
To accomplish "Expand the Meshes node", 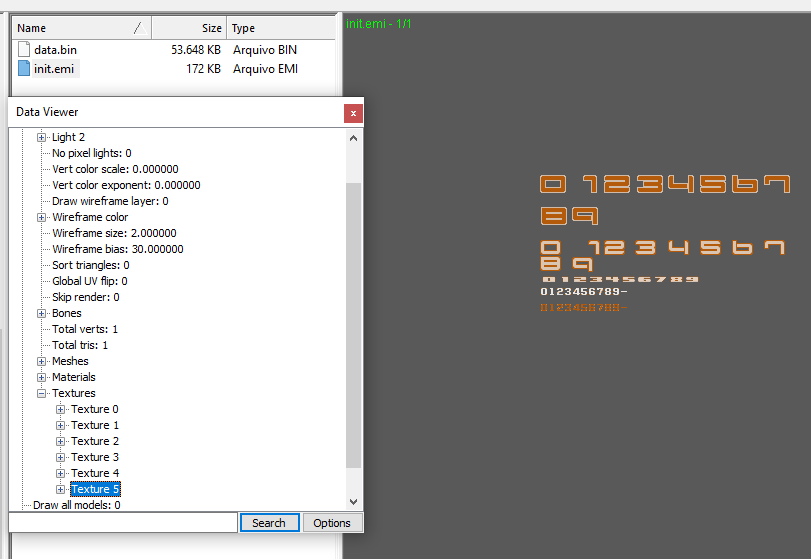I will [41, 361].
